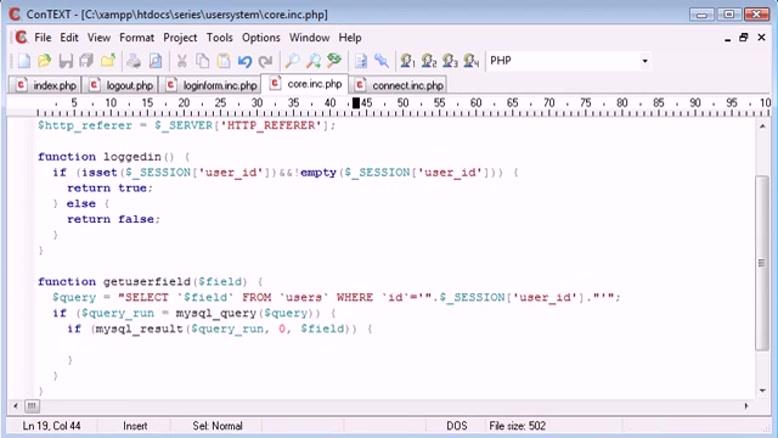Click the Open file folder icon

click(x=45, y=61)
